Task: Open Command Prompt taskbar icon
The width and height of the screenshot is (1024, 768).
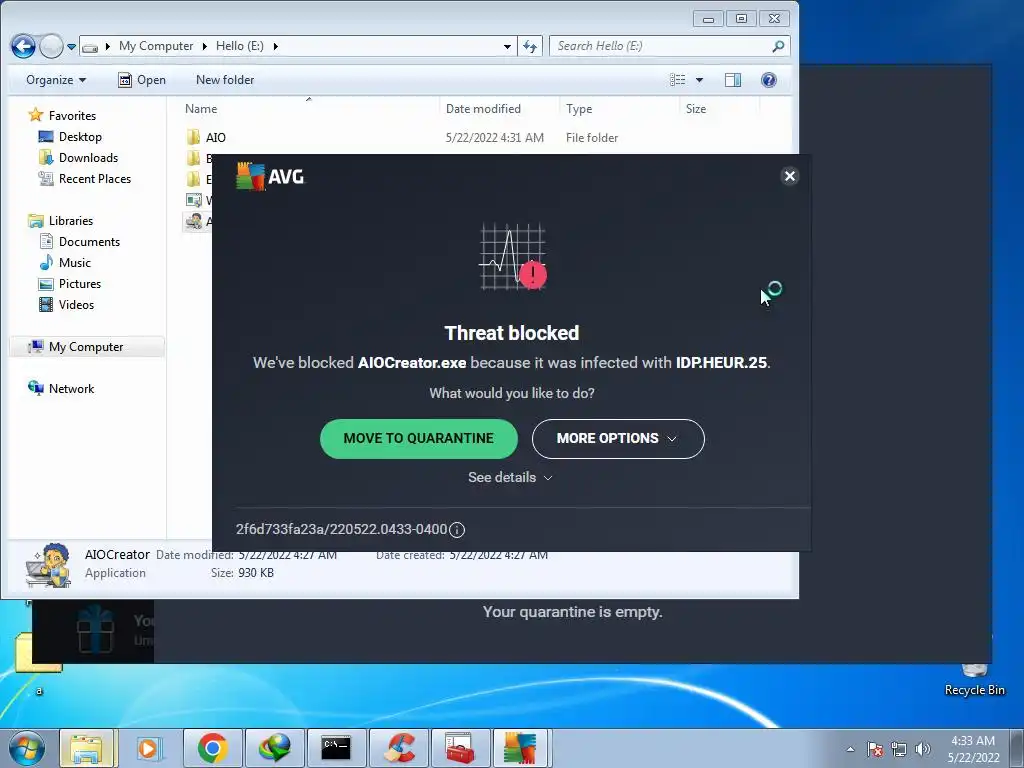Action: (x=336, y=748)
